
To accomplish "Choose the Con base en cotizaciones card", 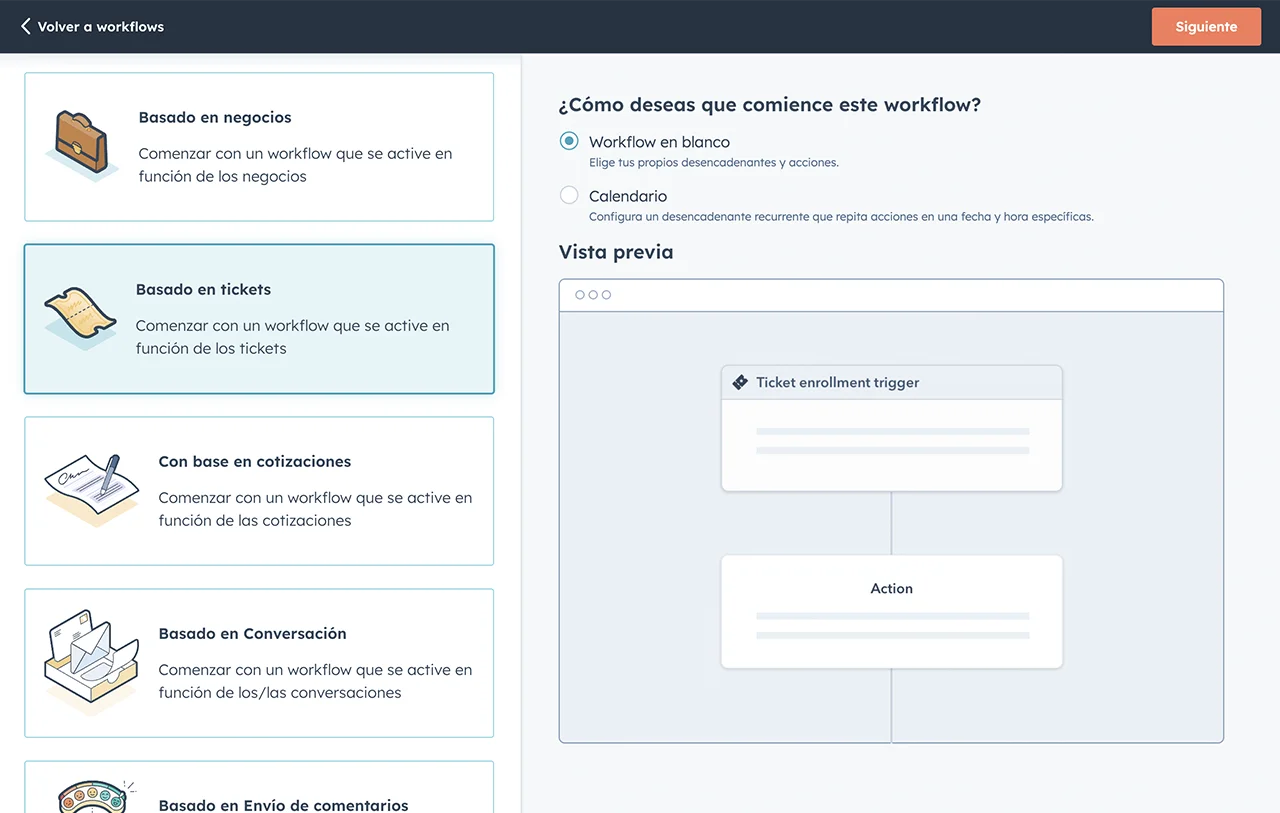I will pos(259,491).
